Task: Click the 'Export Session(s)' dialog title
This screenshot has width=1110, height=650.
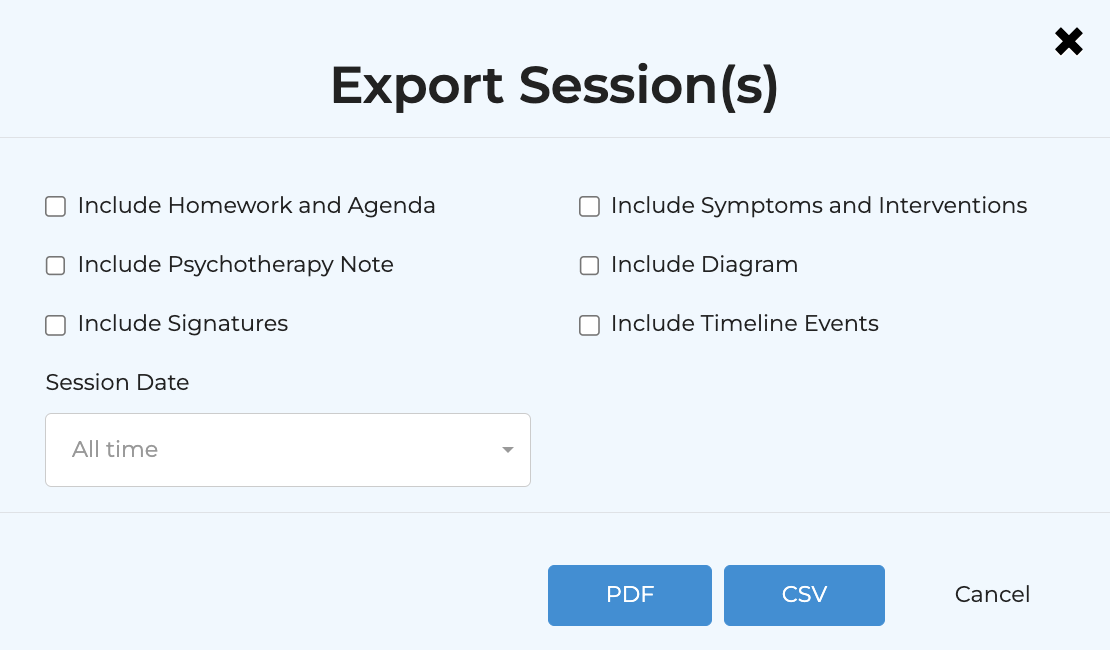Action: (554, 85)
